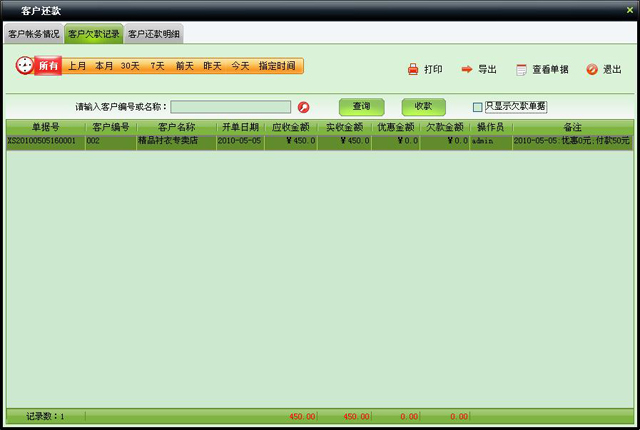Click the red arrow 导出 export icon
Viewport: 640px width, 430px height.
pyautogui.click(x=467, y=70)
